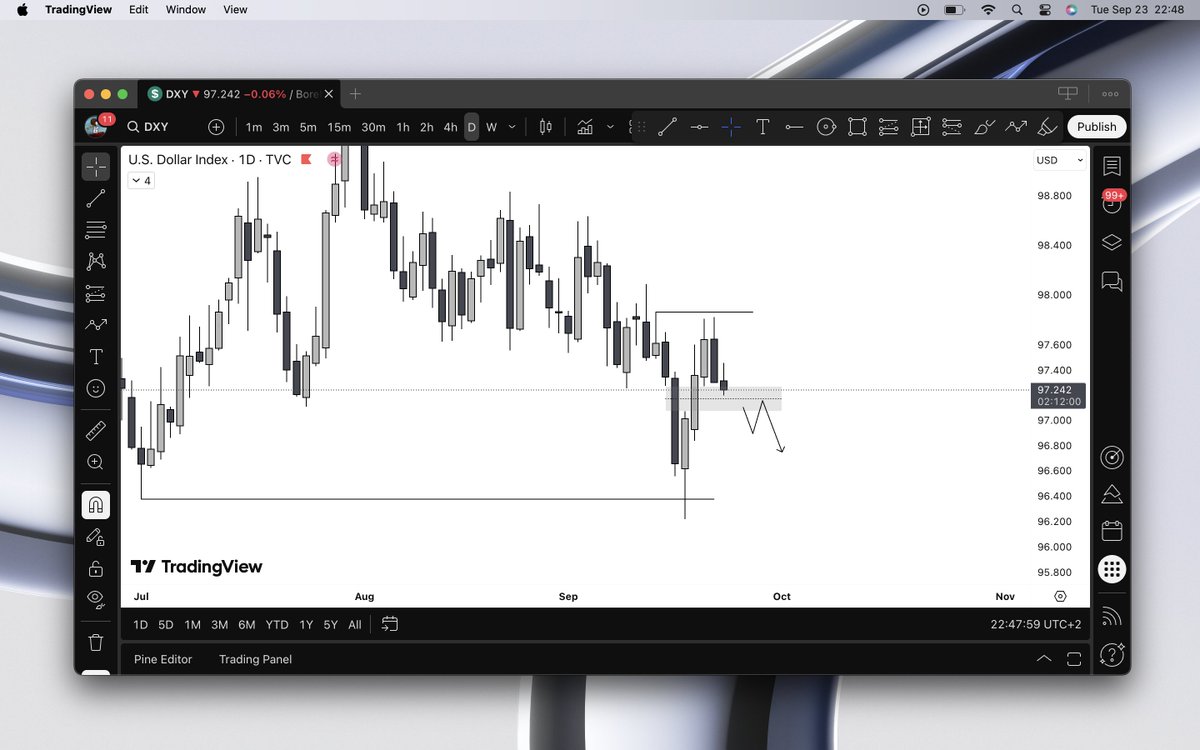Open the USD currency dropdown
Screen dimensions: 1200x750
(x=1060, y=160)
